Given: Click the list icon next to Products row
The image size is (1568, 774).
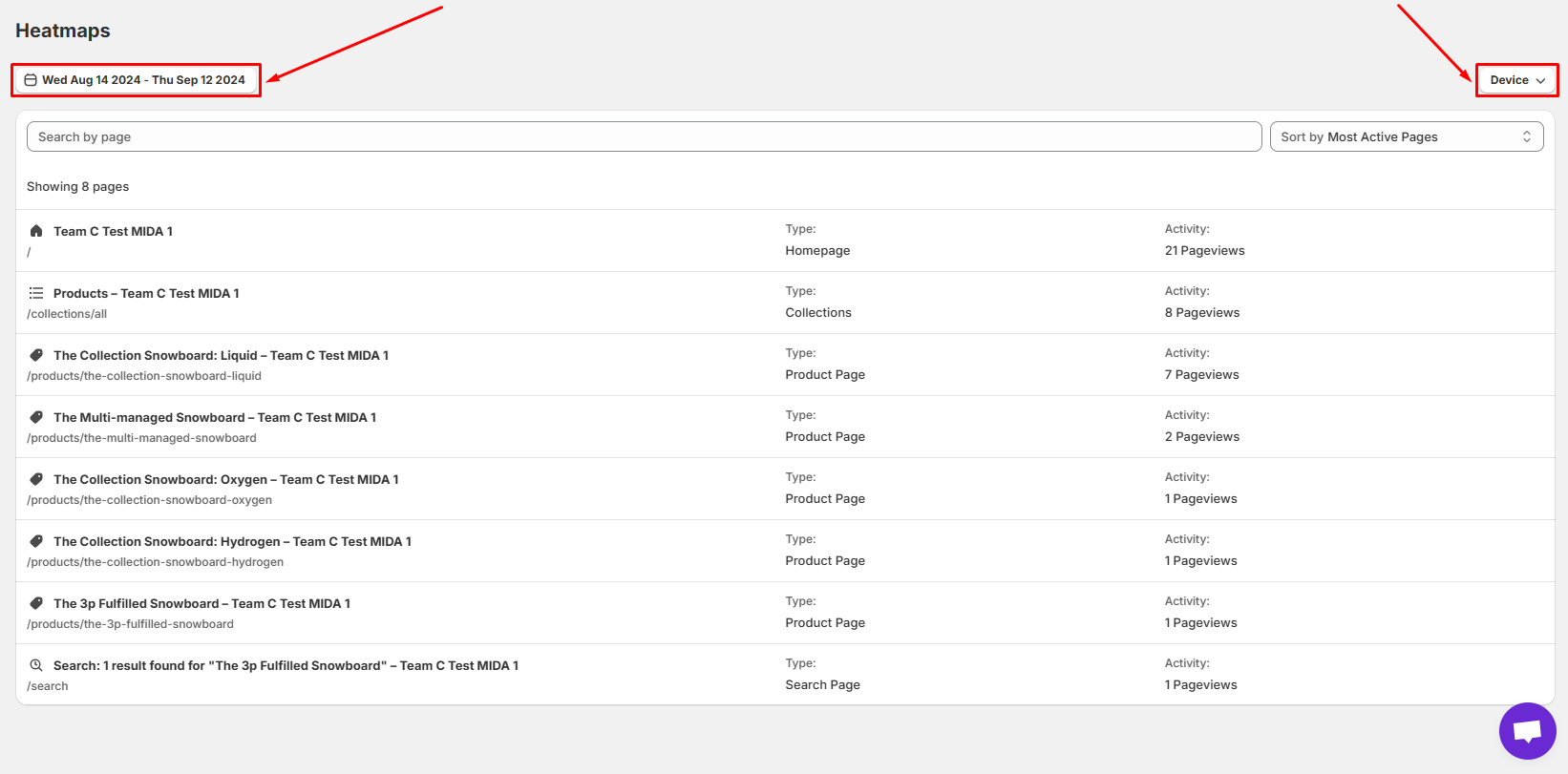Looking at the screenshot, I should coord(36,293).
